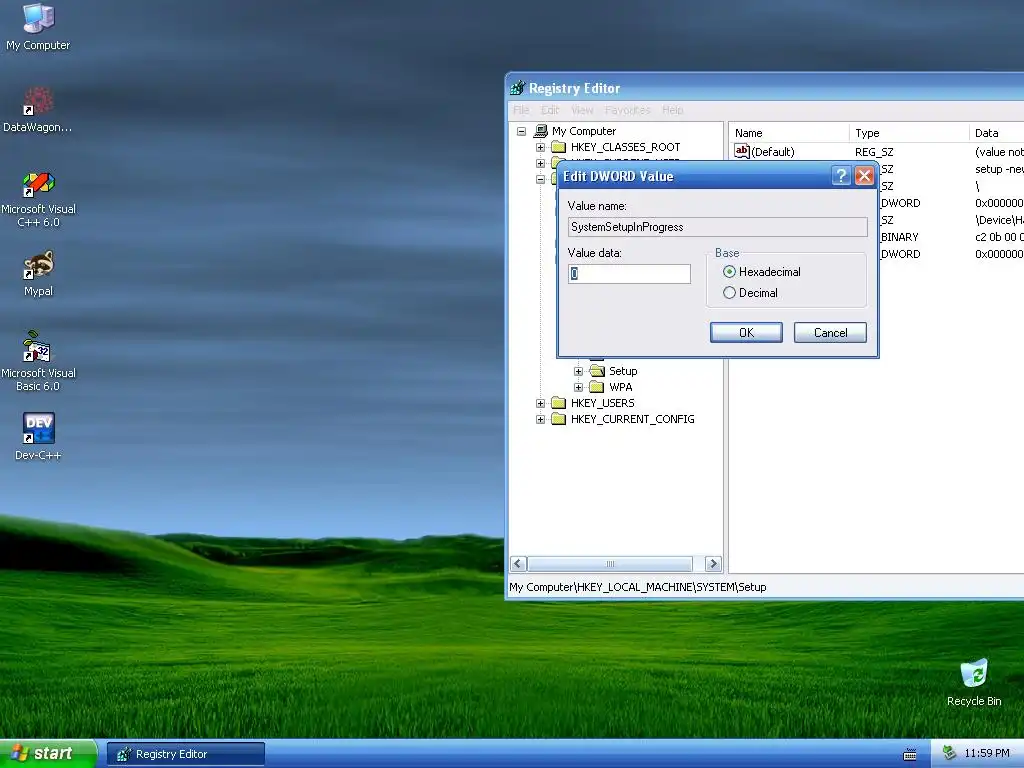Click the Registry Editor taskbar button

click(185, 754)
